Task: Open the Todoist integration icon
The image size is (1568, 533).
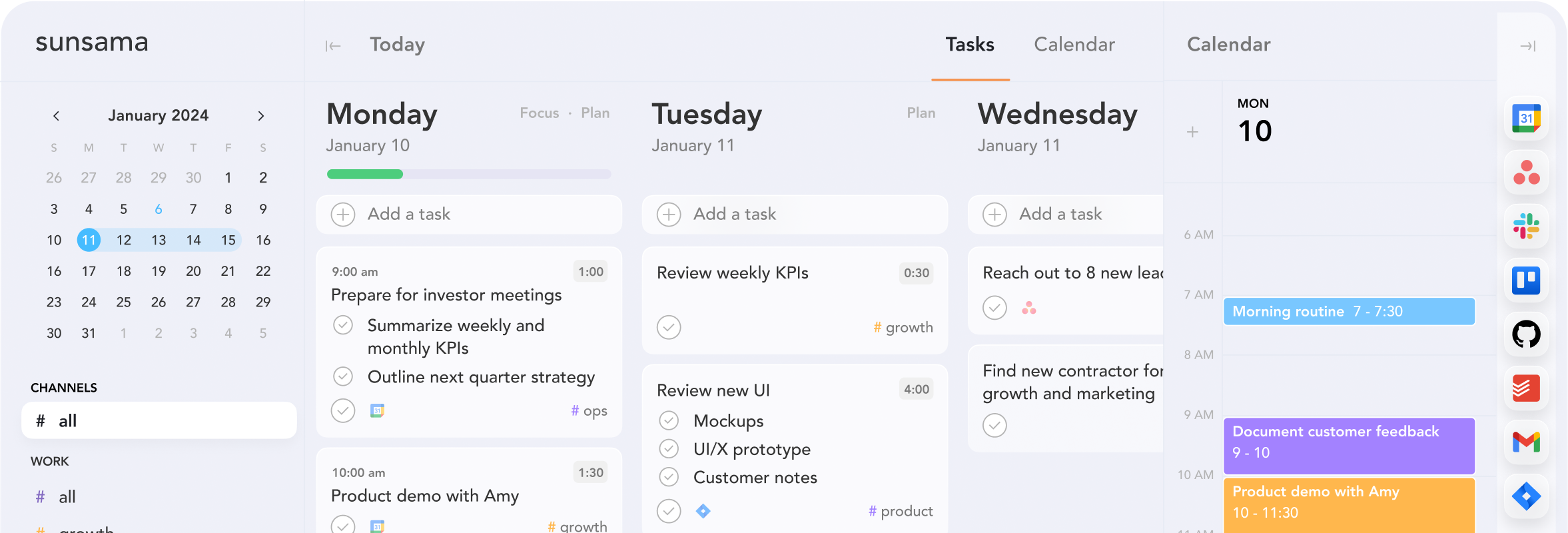Action: (1526, 388)
